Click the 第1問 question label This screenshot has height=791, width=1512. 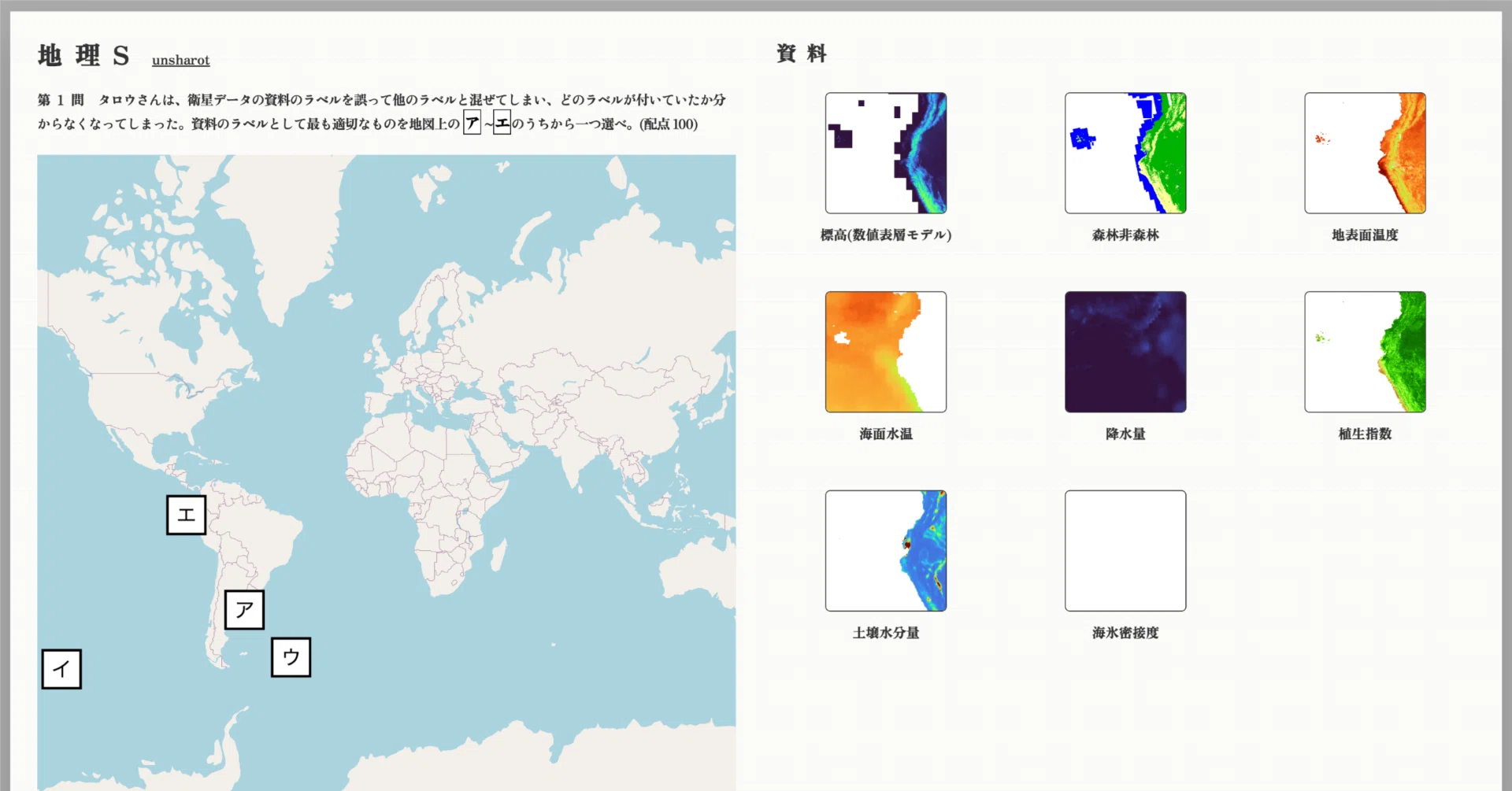point(61,100)
